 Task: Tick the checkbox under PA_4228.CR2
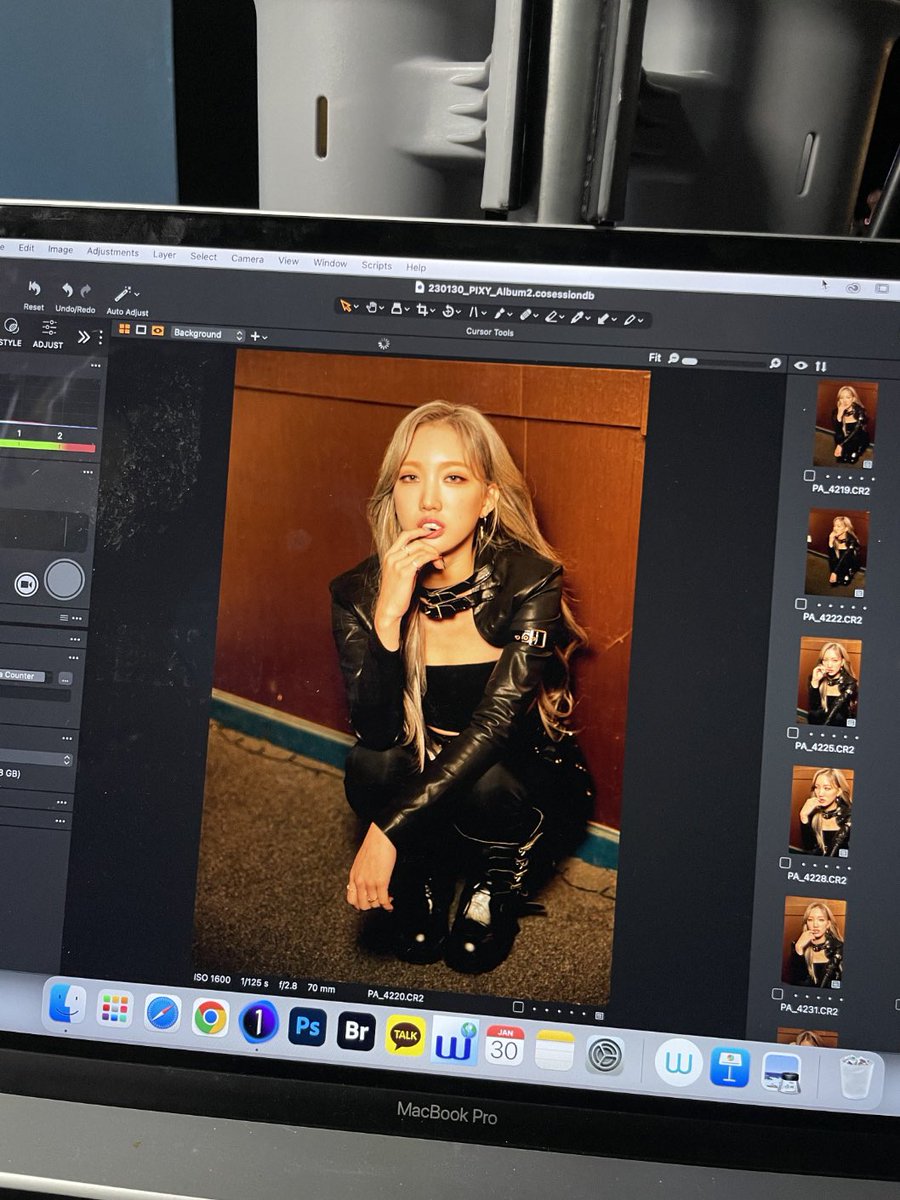tap(785, 863)
